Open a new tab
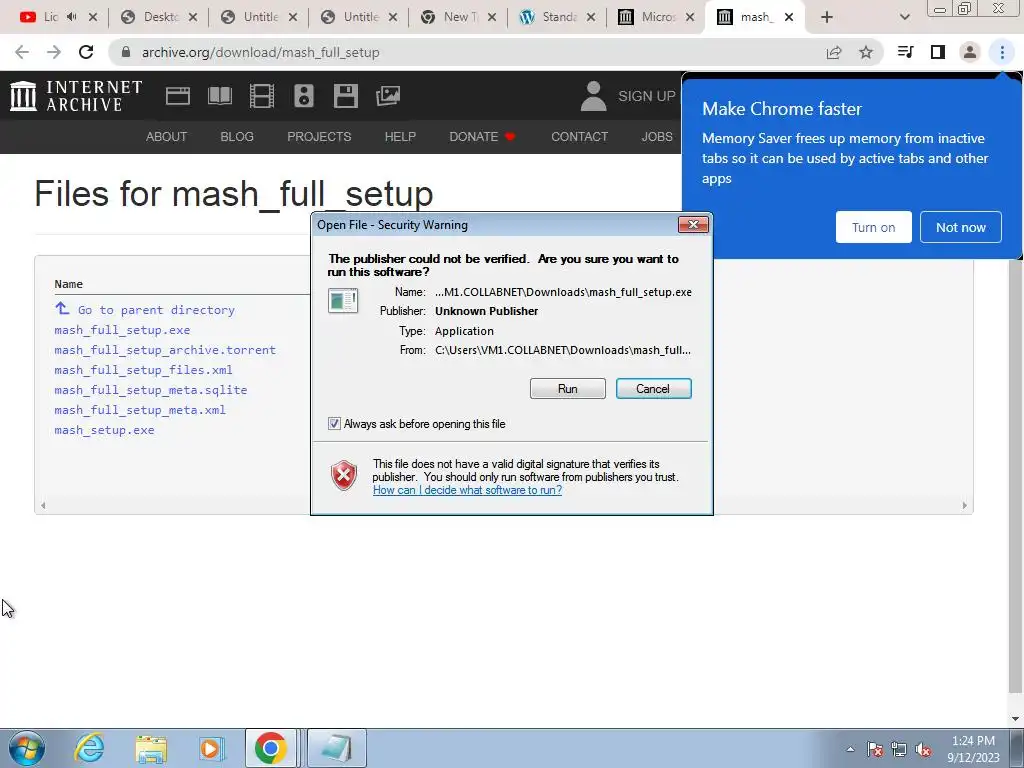Screen dimensions: 1024x768 click(x=827, y=17)
